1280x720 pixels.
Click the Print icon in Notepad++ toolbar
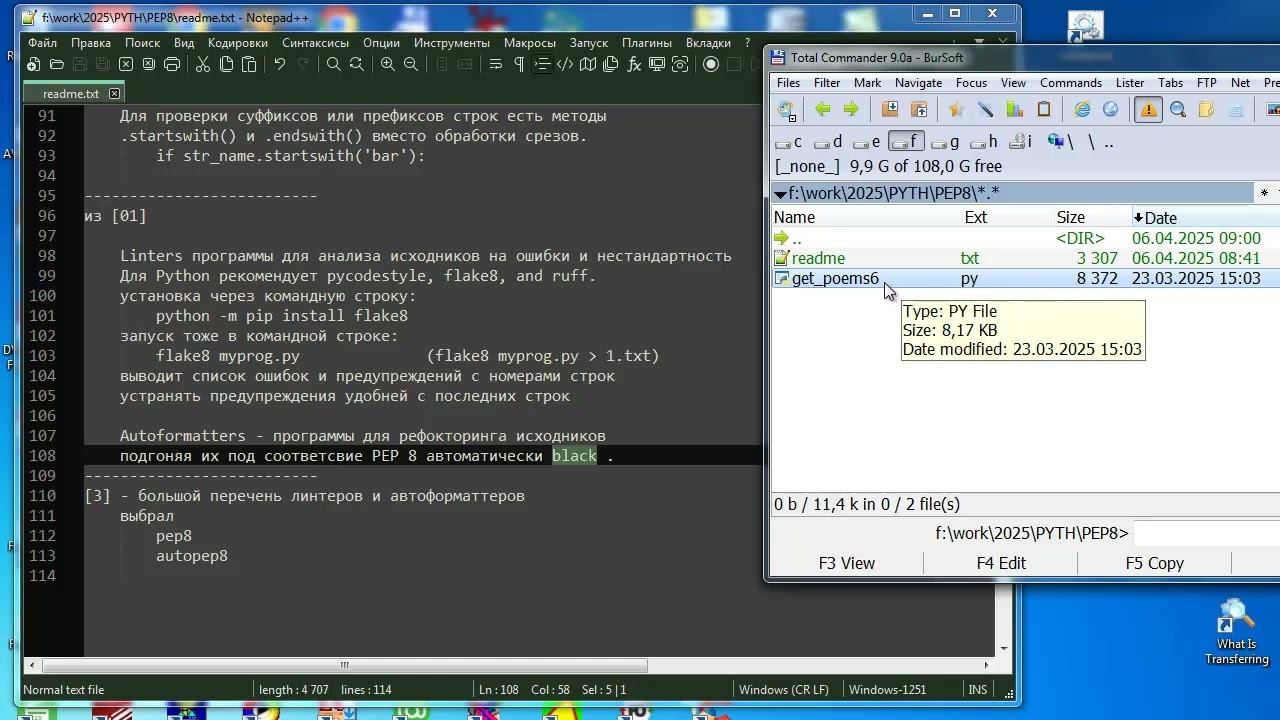[x=172, y=64]
